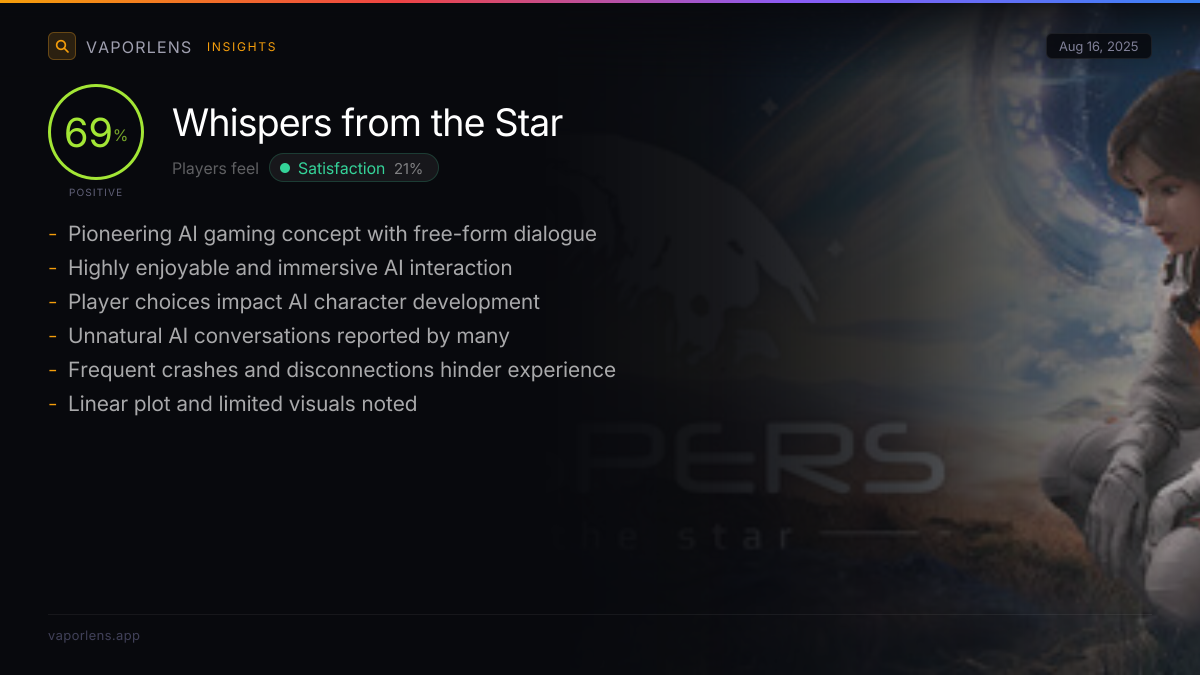Click the Satisfaction sentiment pill
The width and height of the screenshot is (1200, 675).
pos(354,169)
